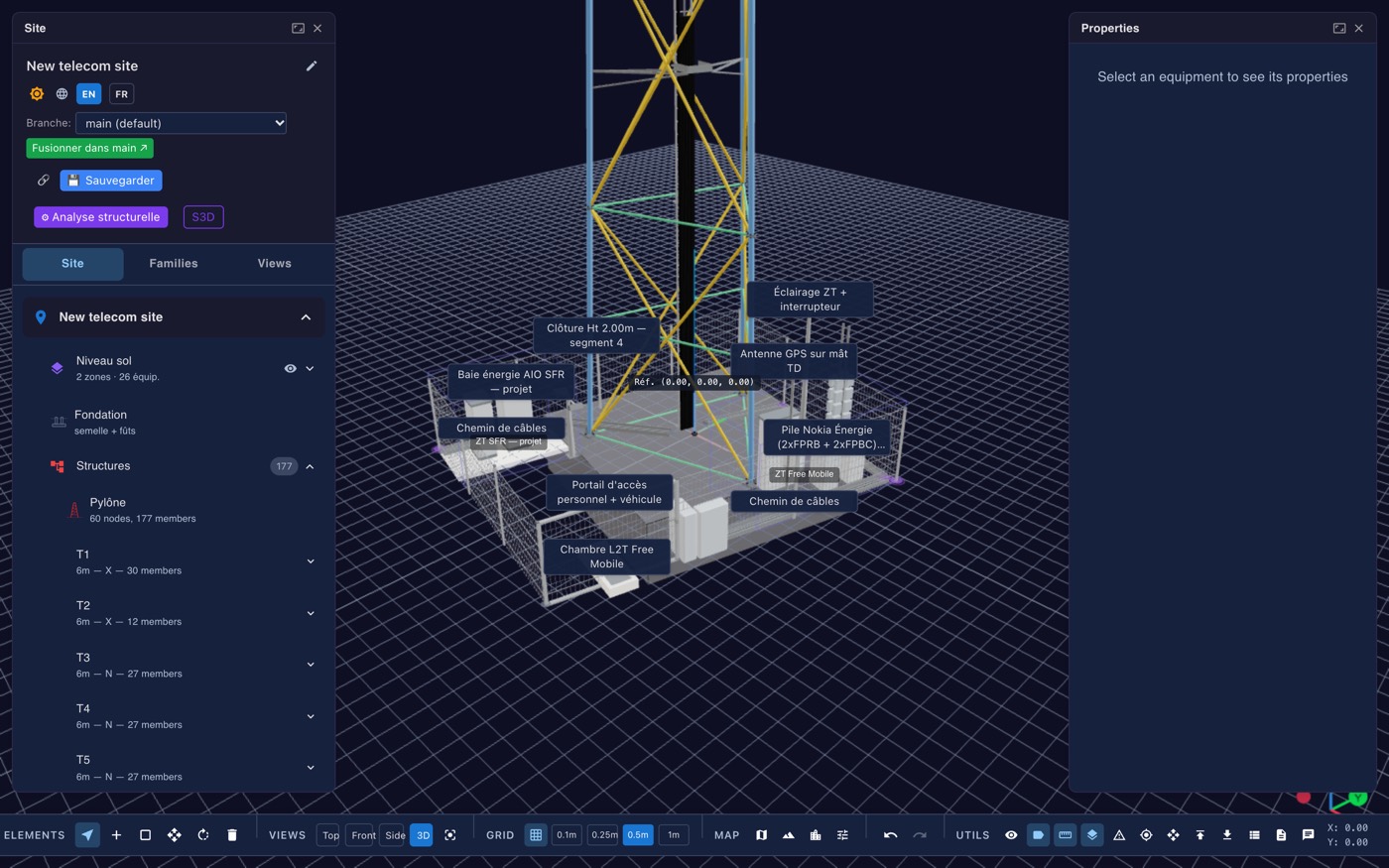Collapse the Structures group chevron
This screenshot has height=868, width=1389.
(x=310, y=466)
